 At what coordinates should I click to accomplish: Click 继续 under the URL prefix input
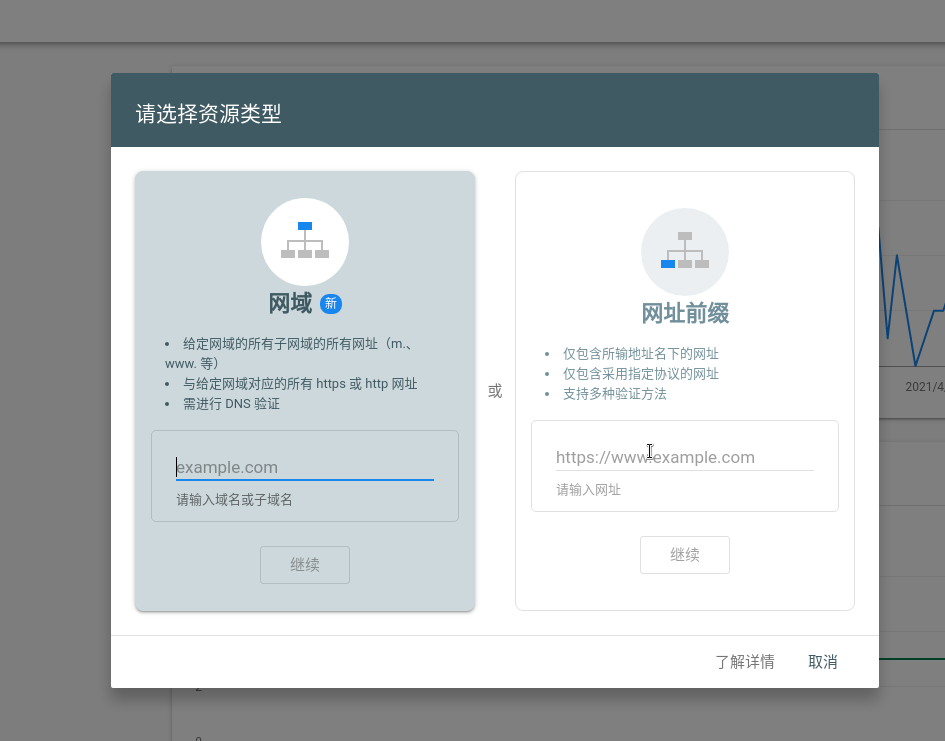[x=685, y=555]
